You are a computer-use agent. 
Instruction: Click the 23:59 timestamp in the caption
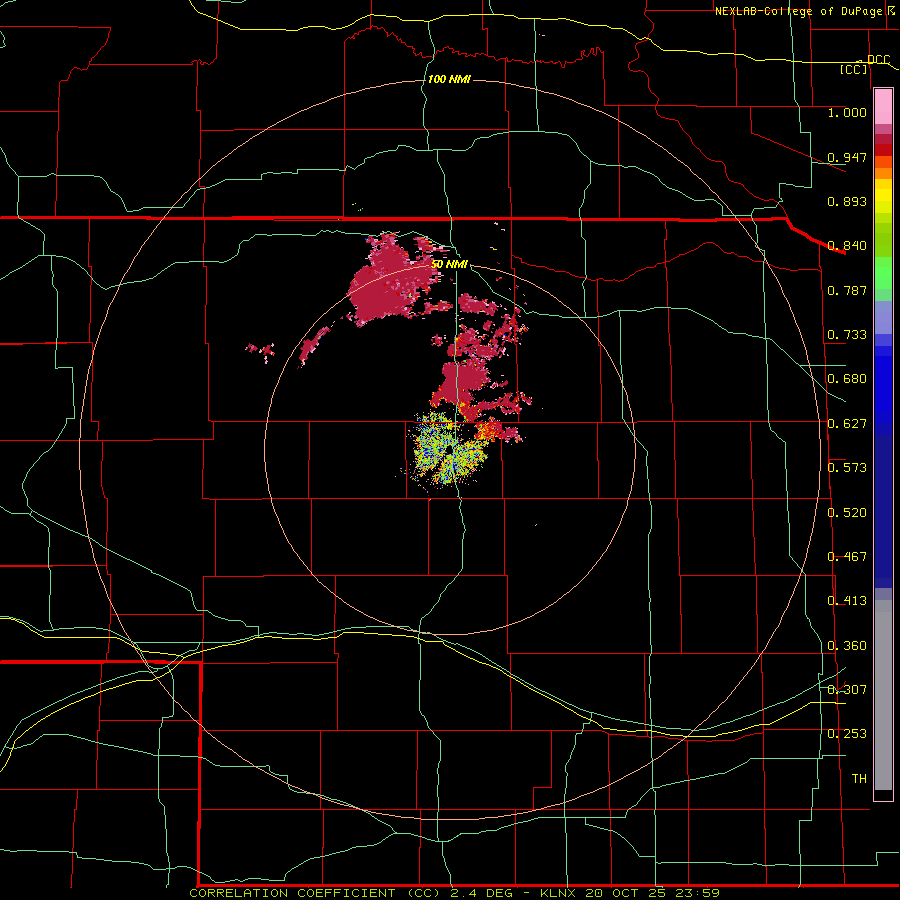699,893
